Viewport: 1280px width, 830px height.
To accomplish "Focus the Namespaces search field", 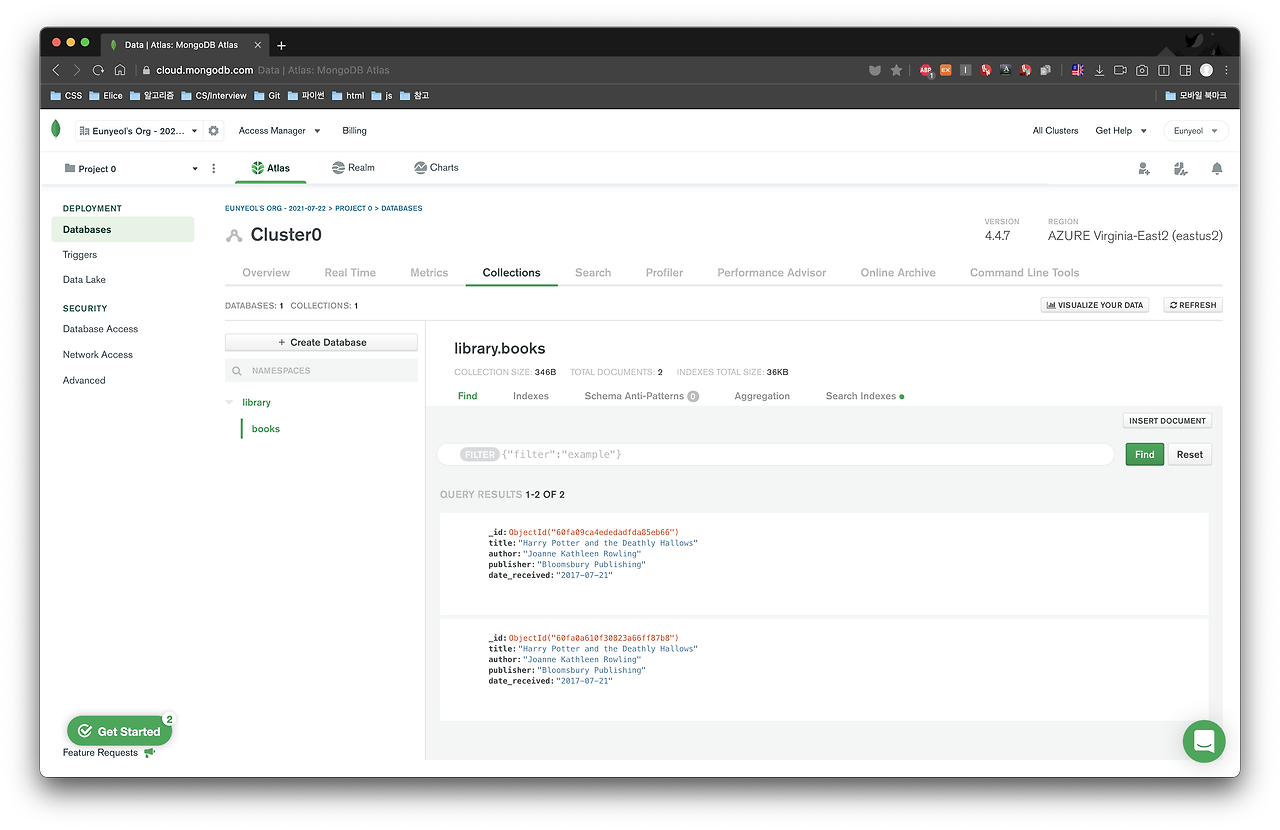I will (x=321, y=371).
